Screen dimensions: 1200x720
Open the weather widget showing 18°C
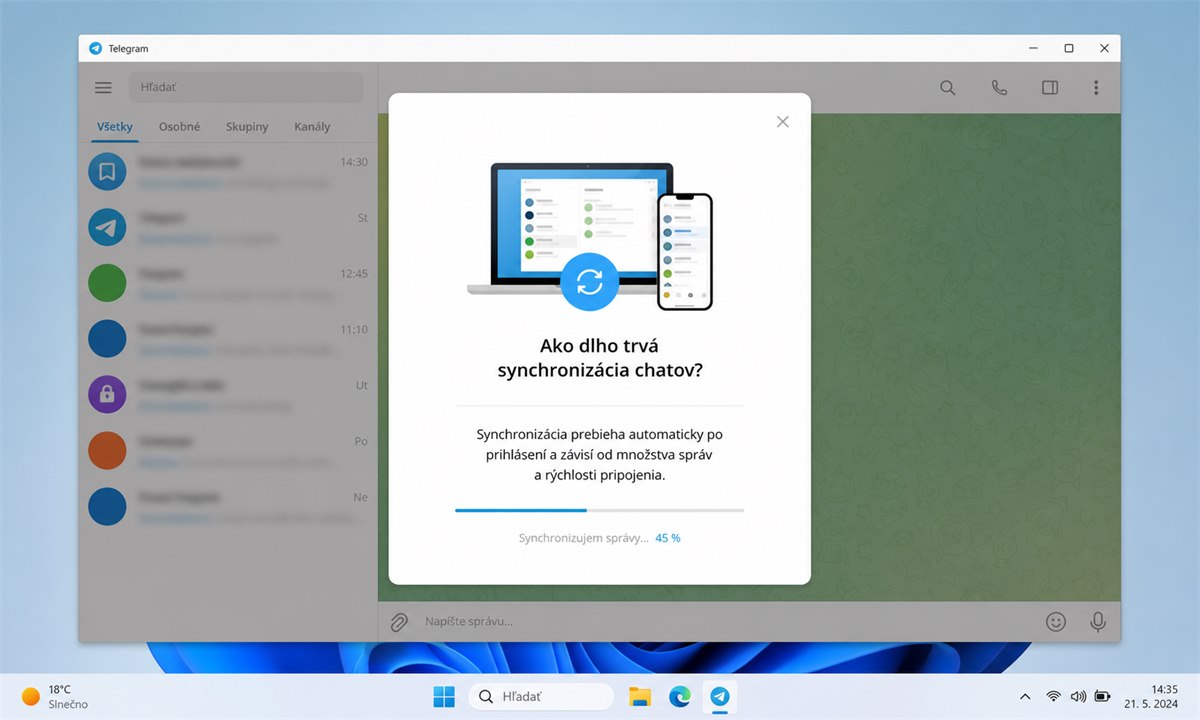(x=55, y=696)
